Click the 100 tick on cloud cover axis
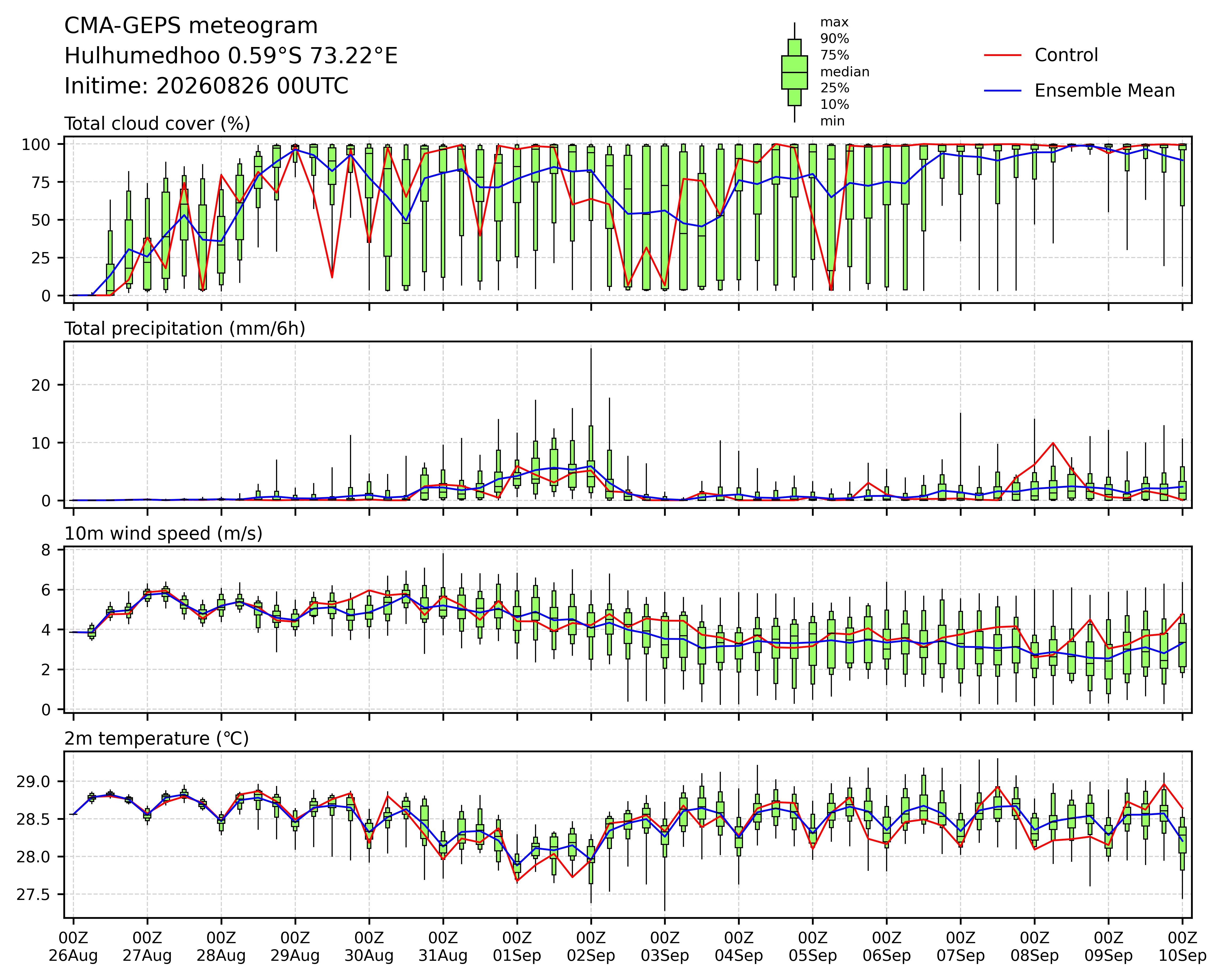1223x980 pixels. point(36,145)
